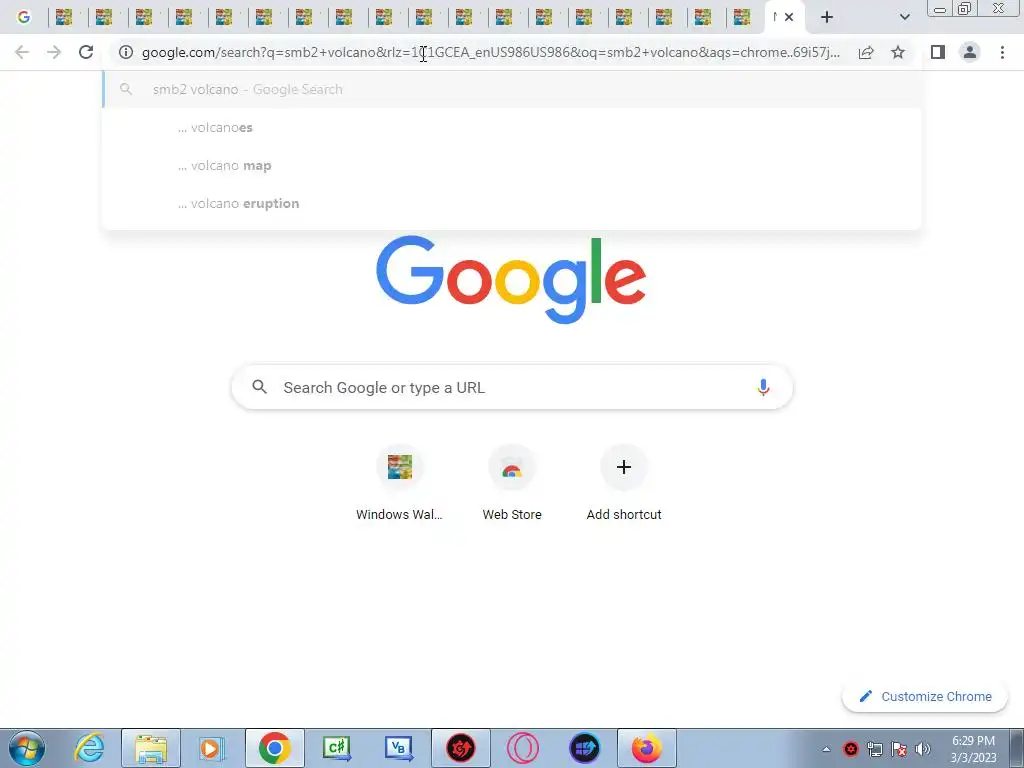Open the Action Center flag tray icon
The width and height of the screenshot is (1024, 768).
(x=899, y=749)
